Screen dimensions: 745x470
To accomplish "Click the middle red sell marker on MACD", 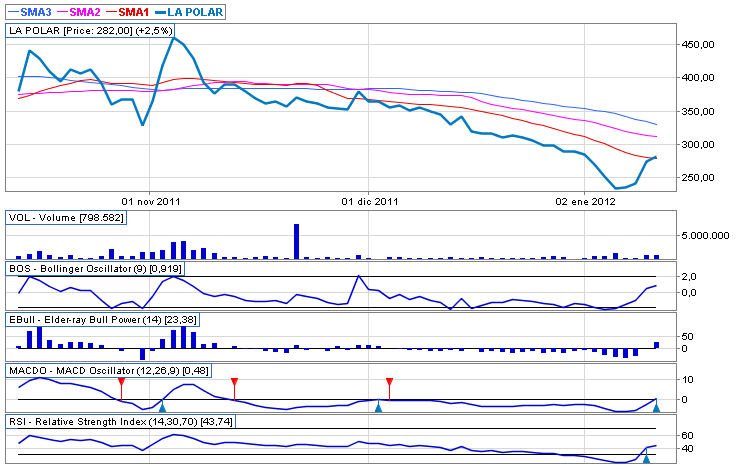I will pos(234,383).
